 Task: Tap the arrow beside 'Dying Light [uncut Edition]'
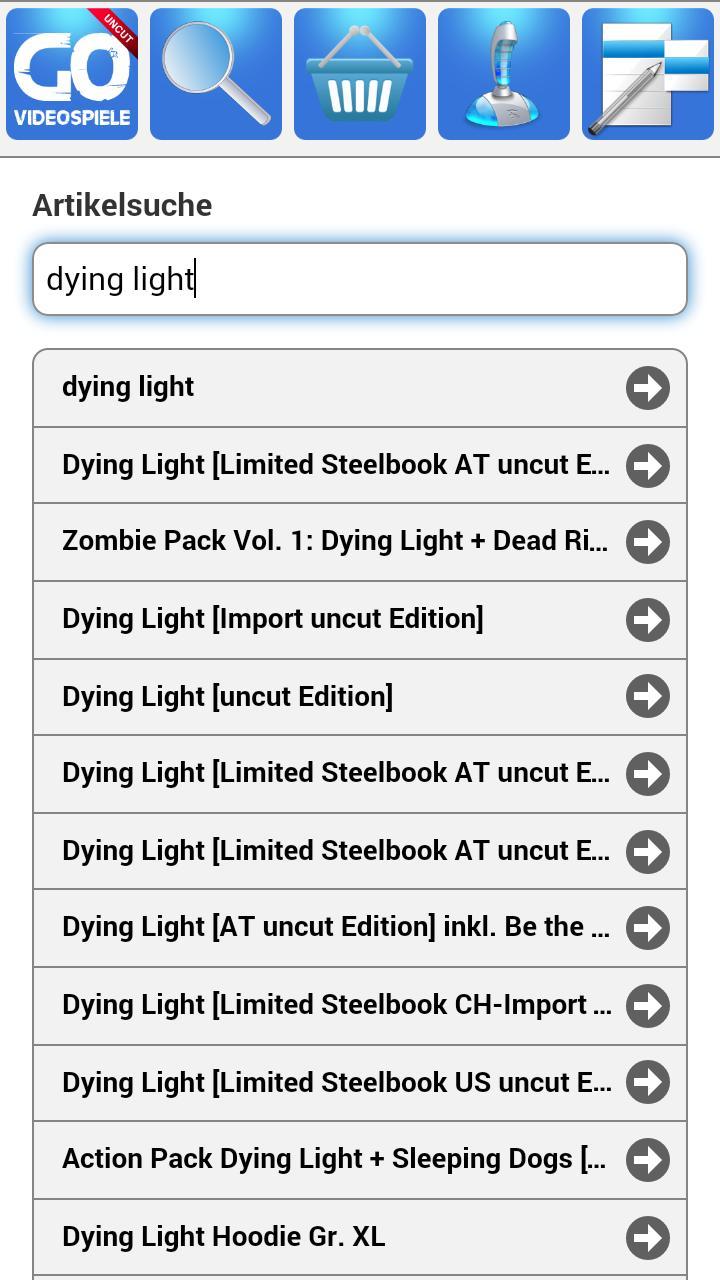point(647,697)
